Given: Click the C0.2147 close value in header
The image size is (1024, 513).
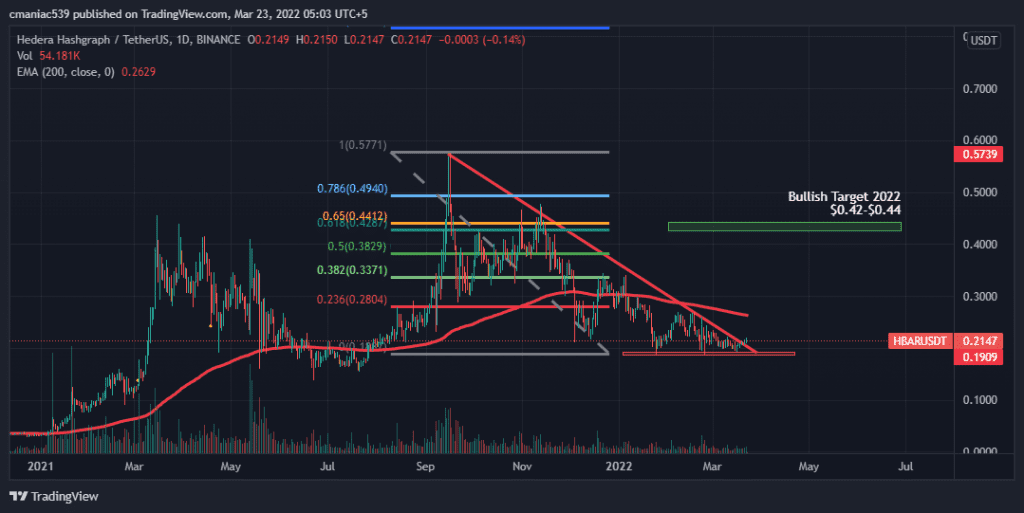Looking at the screenshot, I should click(x=411, y=40).
